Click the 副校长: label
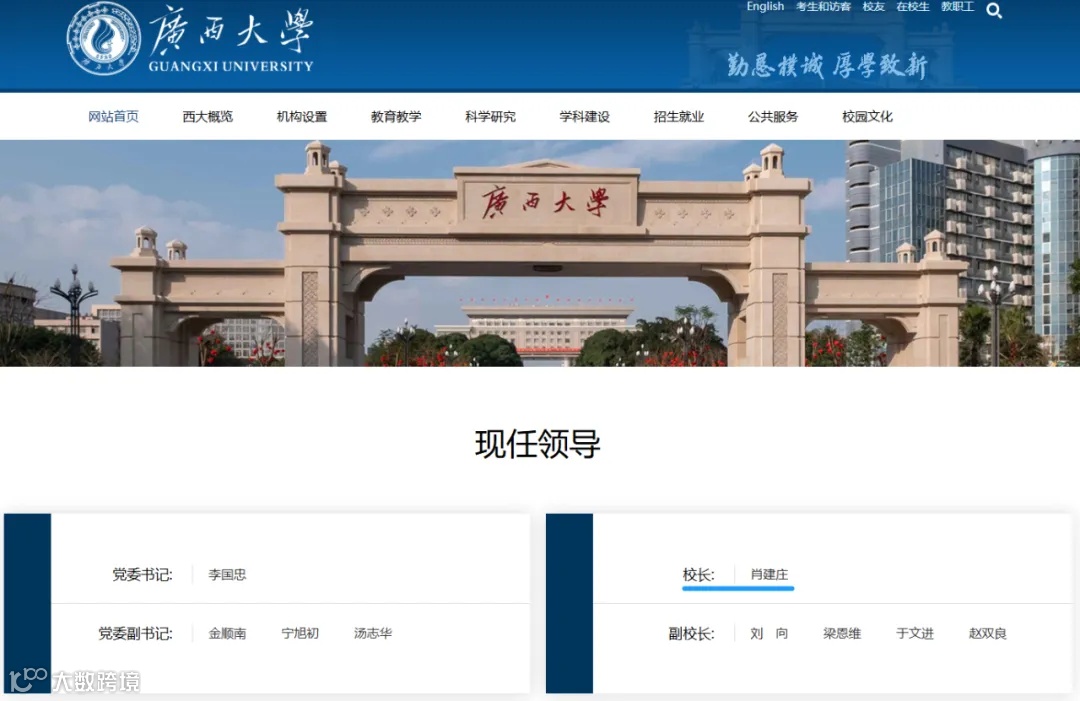 pos(692,634)
